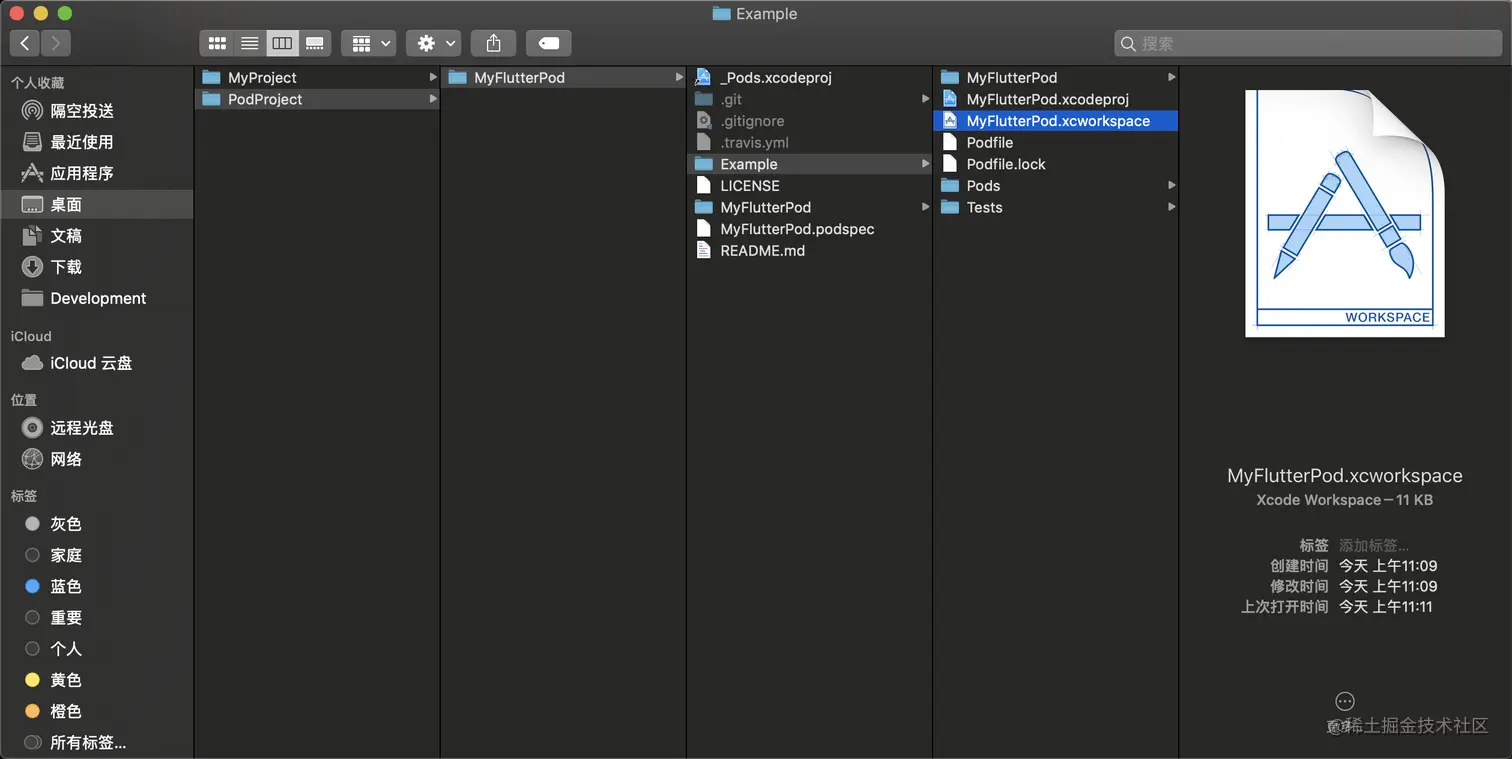Select the MyFlutterPod.xcworkspace row
1512x759 pixels.
coord(1056,121)
